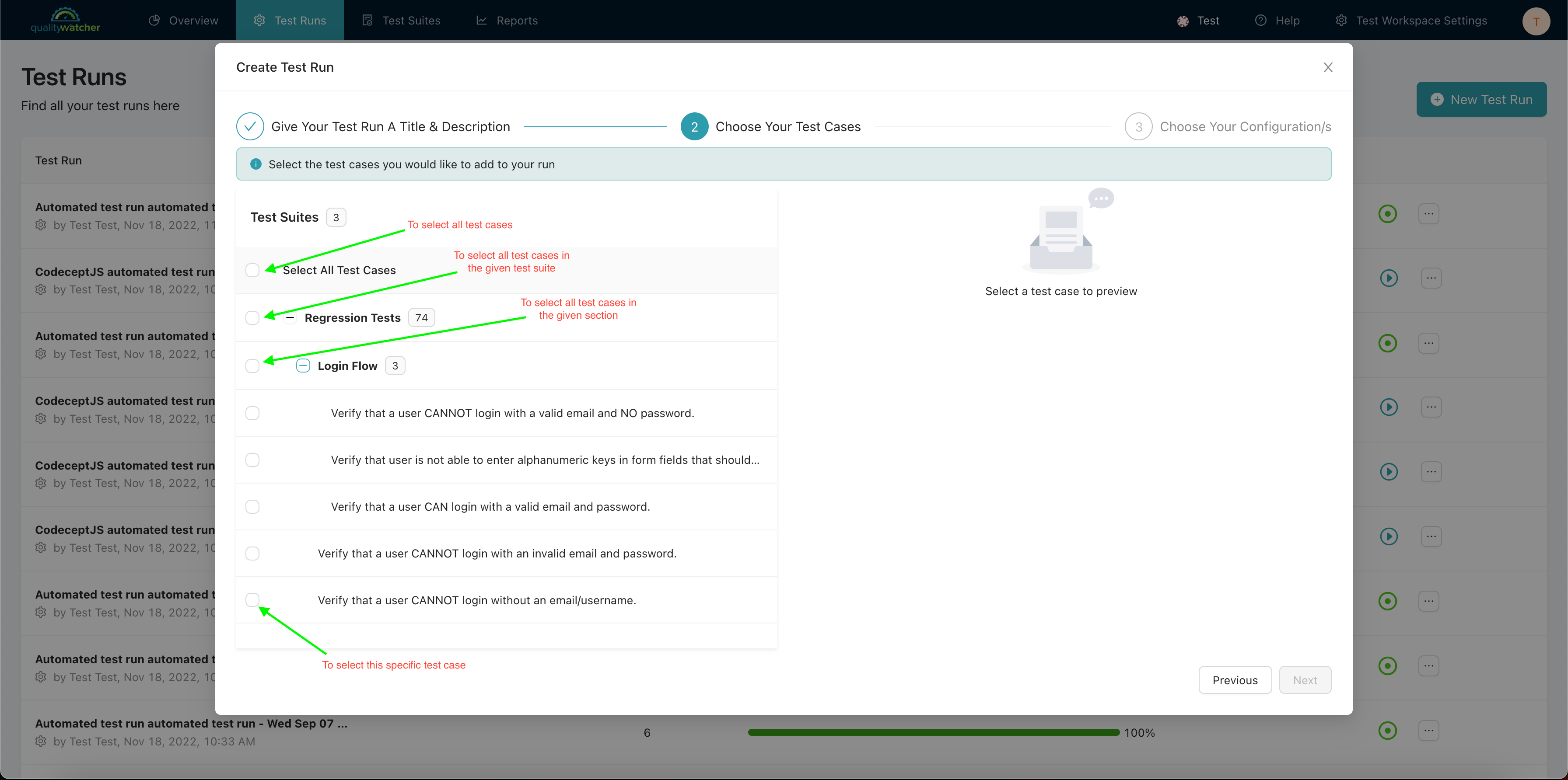Select valid email and NO password test case
The height and width of the screenshot is (780, 1568).
pos(252,412)
